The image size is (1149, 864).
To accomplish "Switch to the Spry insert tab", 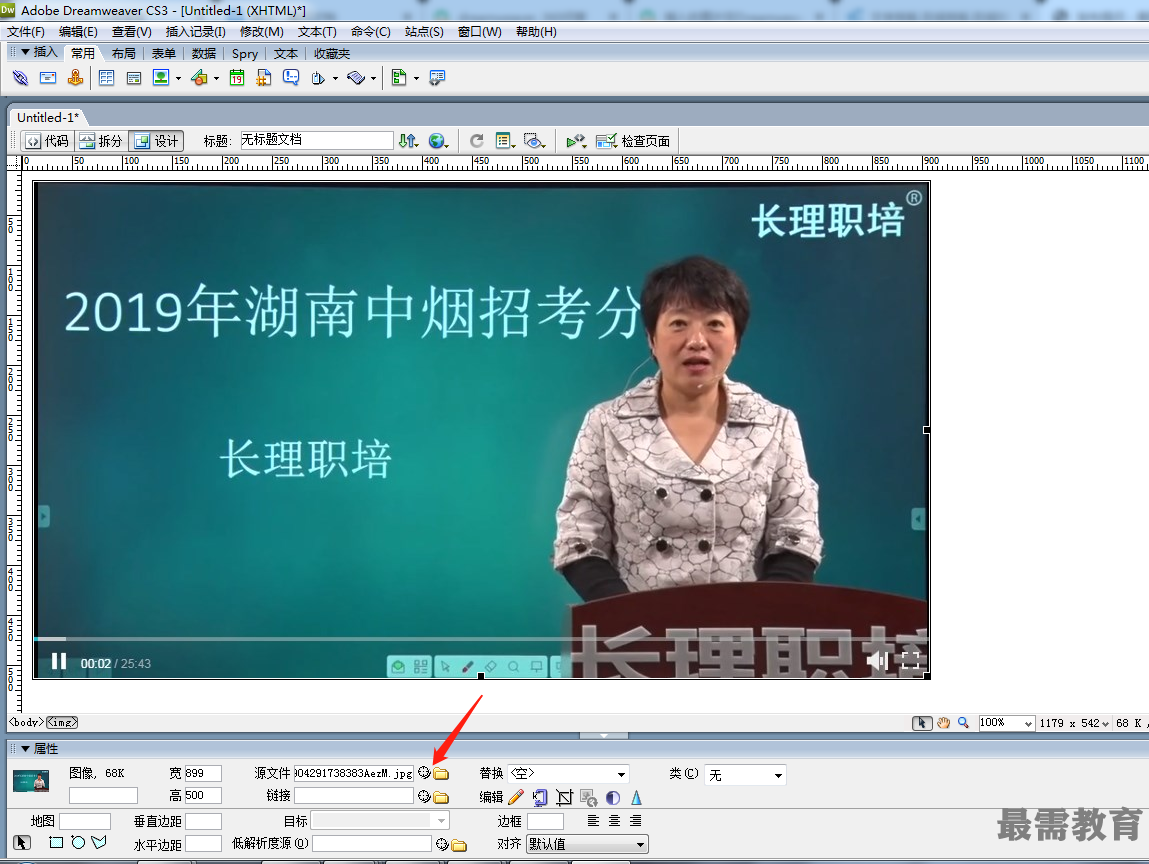I will (x=245, y=53).
